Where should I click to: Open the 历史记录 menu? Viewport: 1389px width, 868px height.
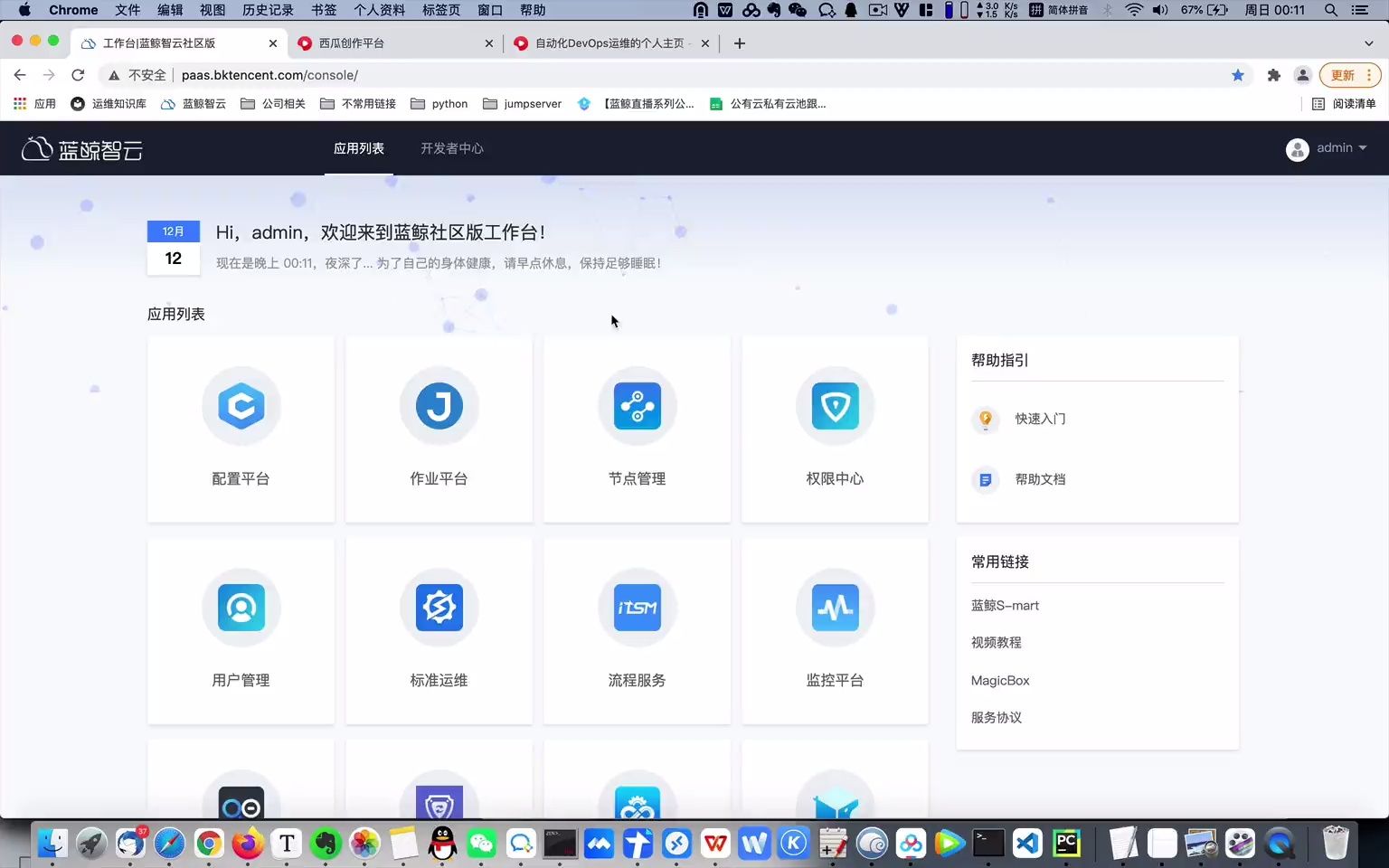(x=268, y=10)
